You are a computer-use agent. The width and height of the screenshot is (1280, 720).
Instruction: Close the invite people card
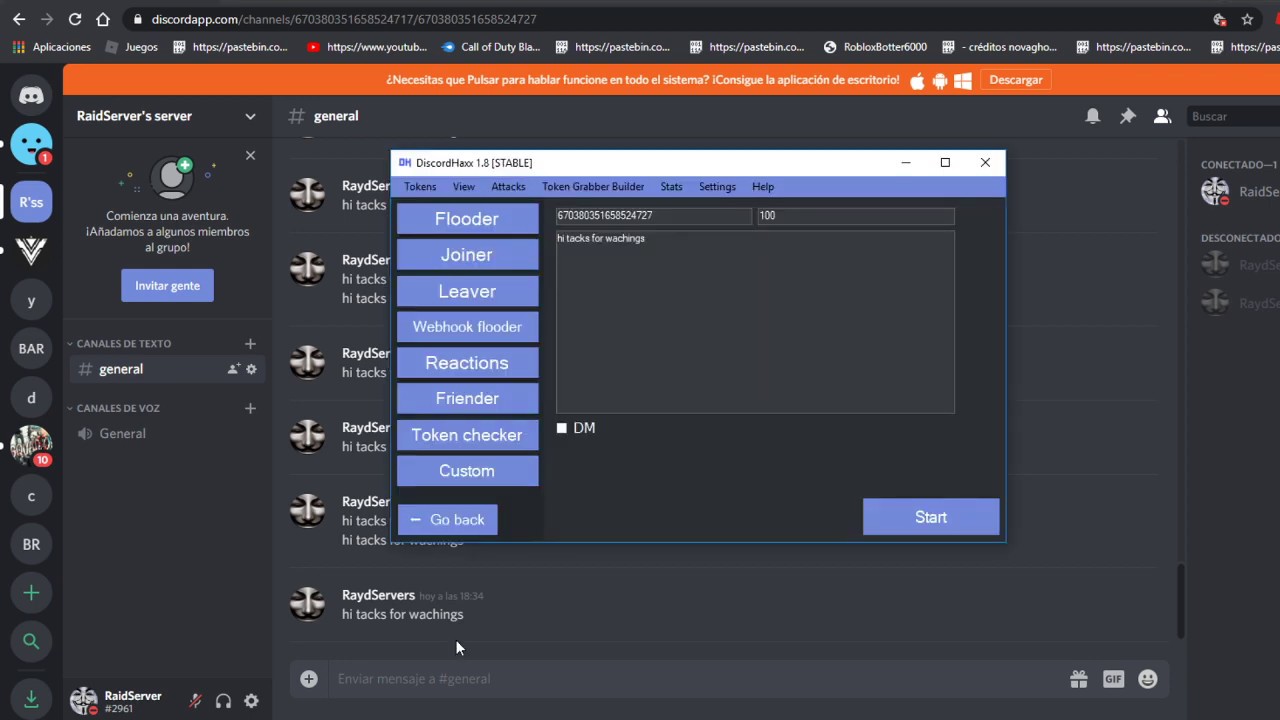250,155
